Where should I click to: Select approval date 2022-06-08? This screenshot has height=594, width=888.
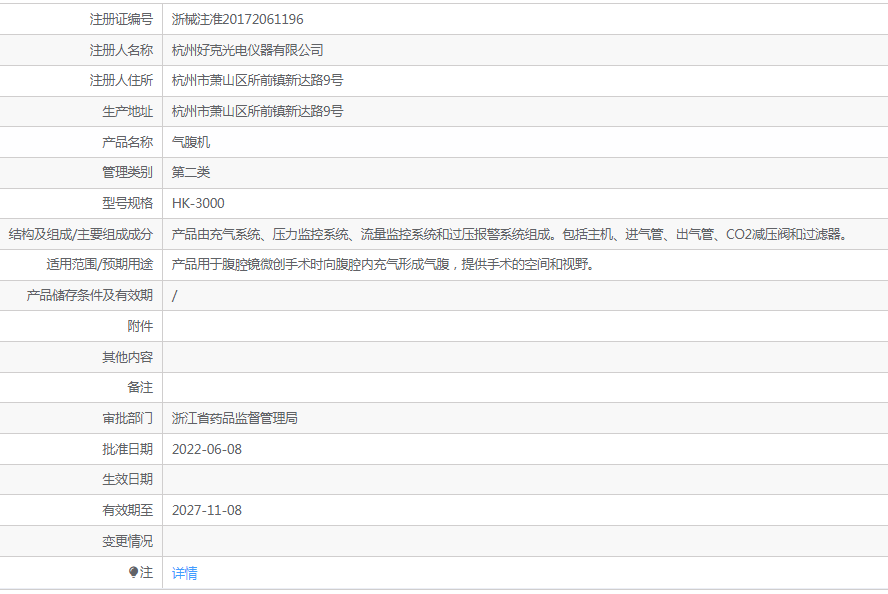(207, 450)
